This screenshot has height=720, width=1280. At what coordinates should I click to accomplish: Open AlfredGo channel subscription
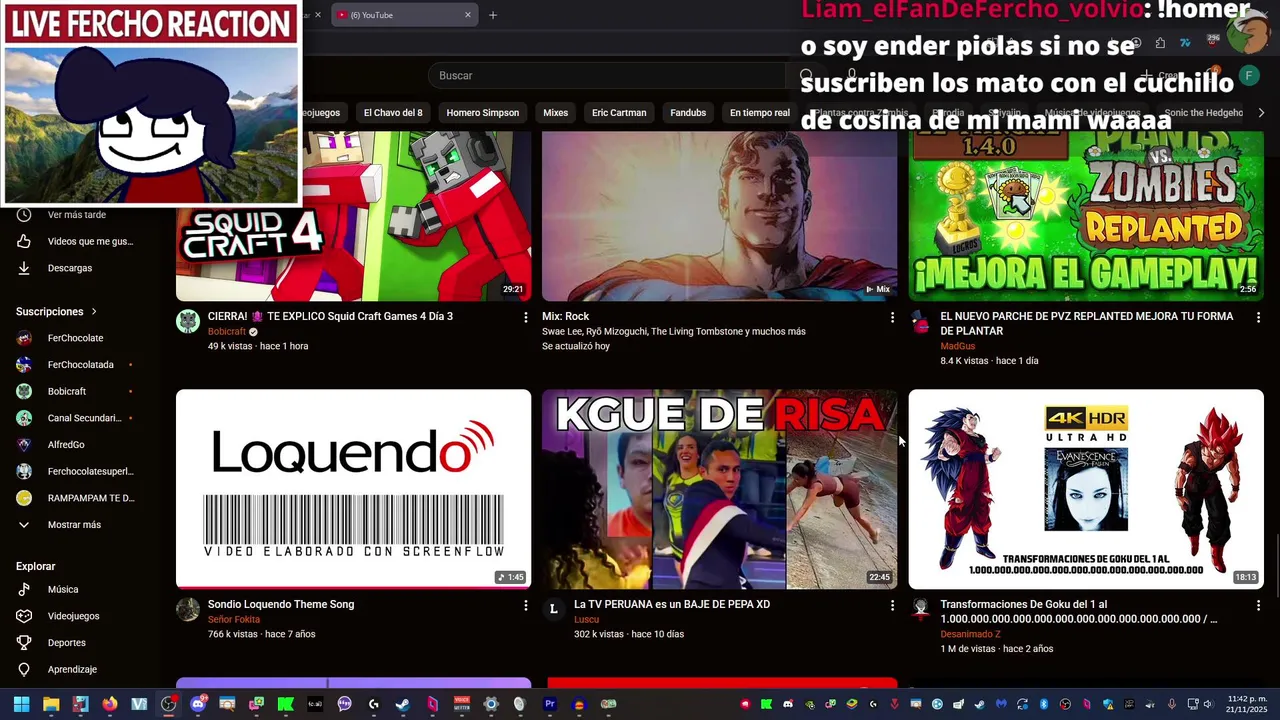pyautogui.click(x=66, y=444)
